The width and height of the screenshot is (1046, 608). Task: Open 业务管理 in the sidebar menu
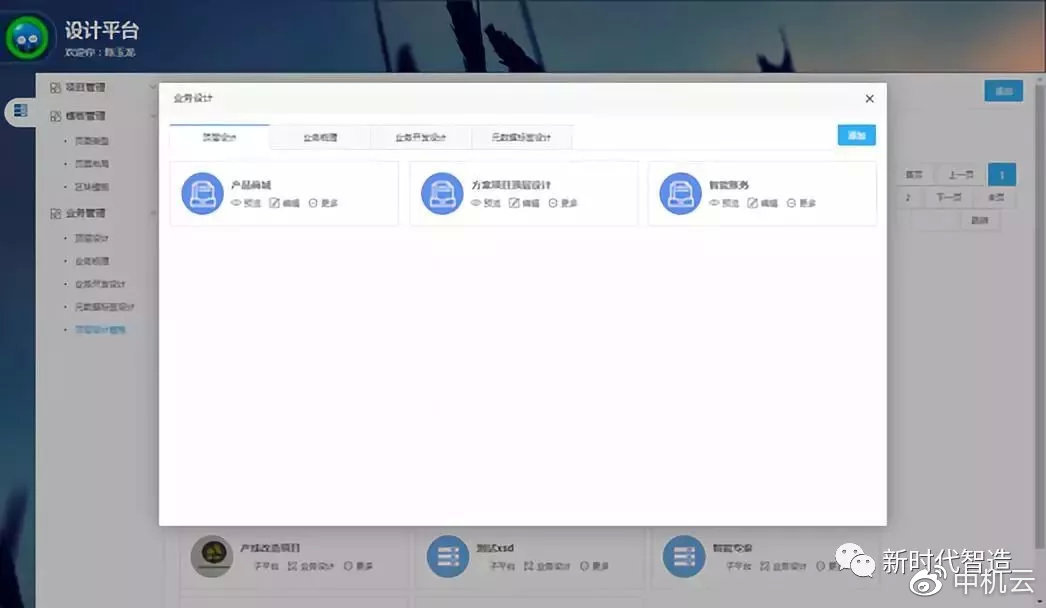(x=85, y=214)
